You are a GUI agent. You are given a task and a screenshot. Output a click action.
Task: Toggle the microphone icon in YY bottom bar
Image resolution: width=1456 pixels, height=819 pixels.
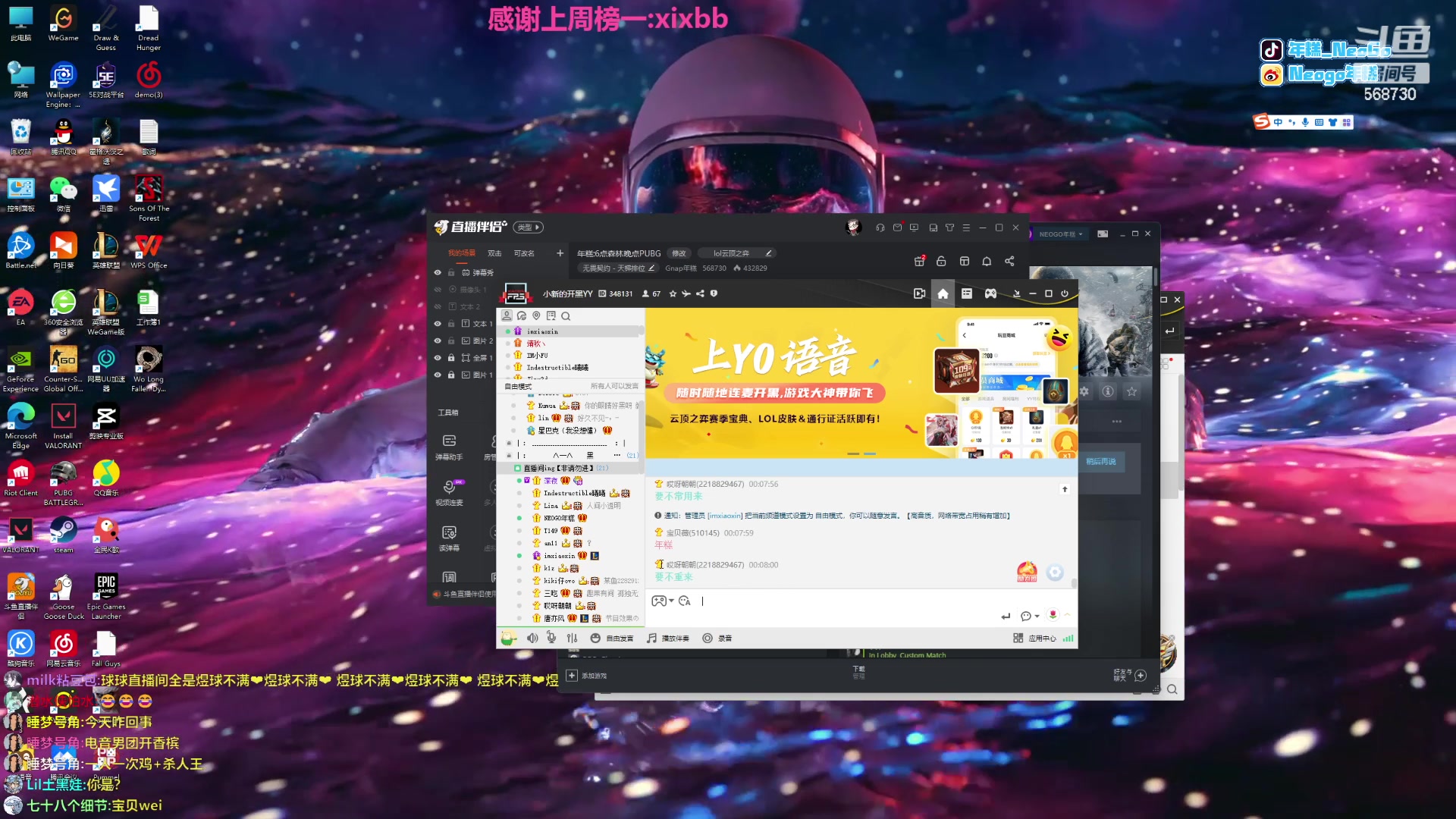551,639
